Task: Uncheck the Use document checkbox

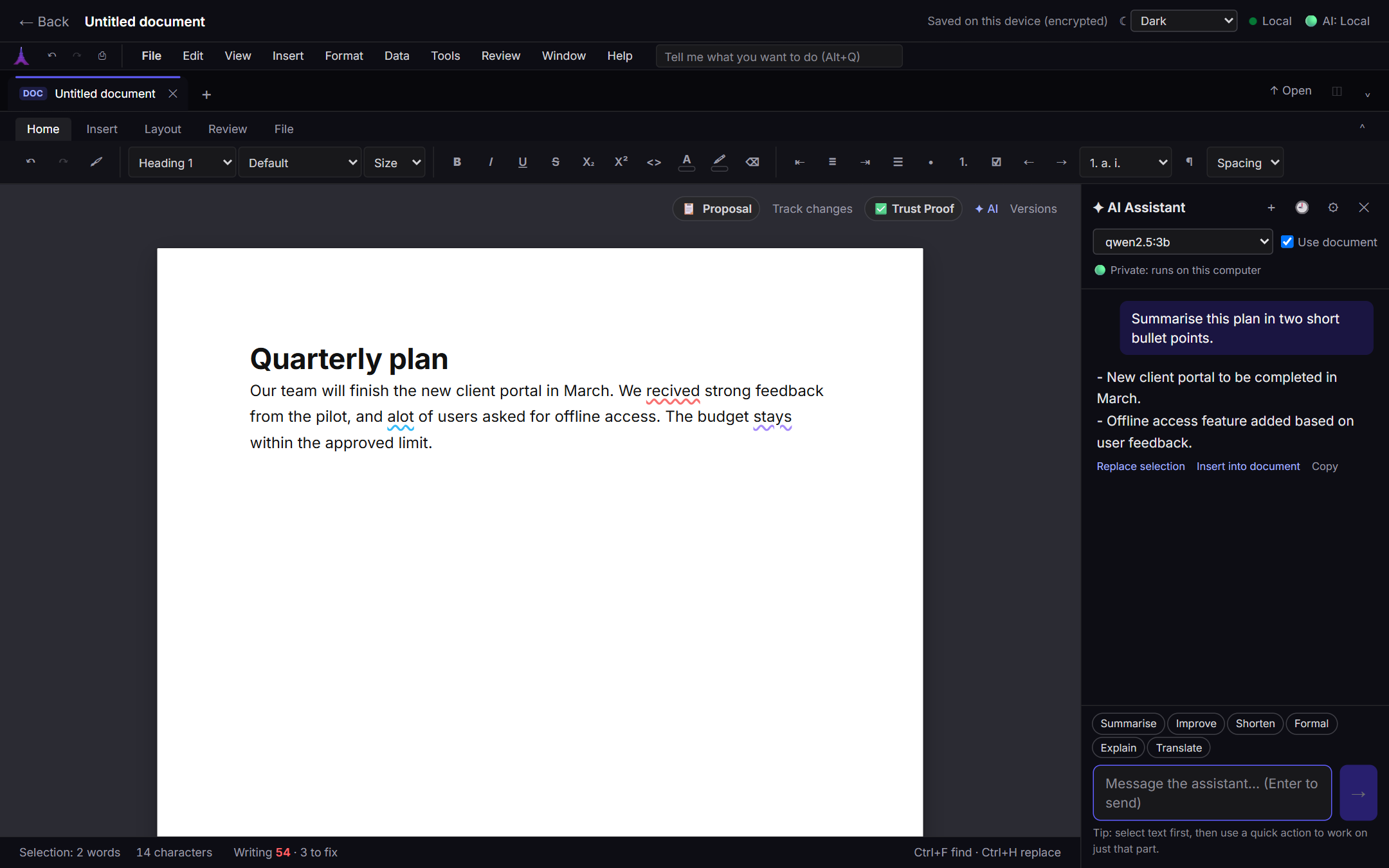Action: pos(1287,242)
